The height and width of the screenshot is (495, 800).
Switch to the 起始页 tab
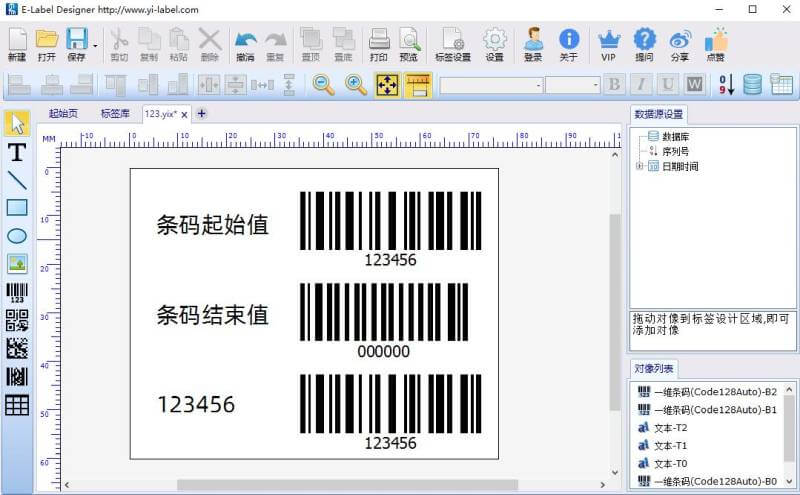point(63,113)
